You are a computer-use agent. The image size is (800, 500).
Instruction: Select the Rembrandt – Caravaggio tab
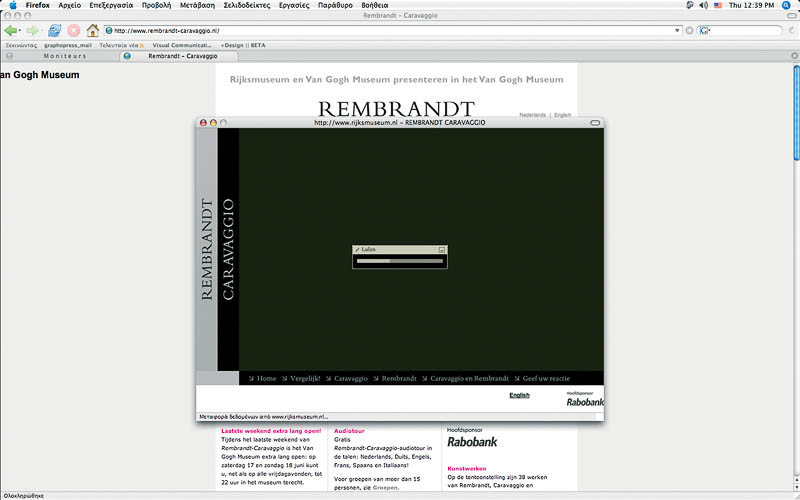(183, 56)
